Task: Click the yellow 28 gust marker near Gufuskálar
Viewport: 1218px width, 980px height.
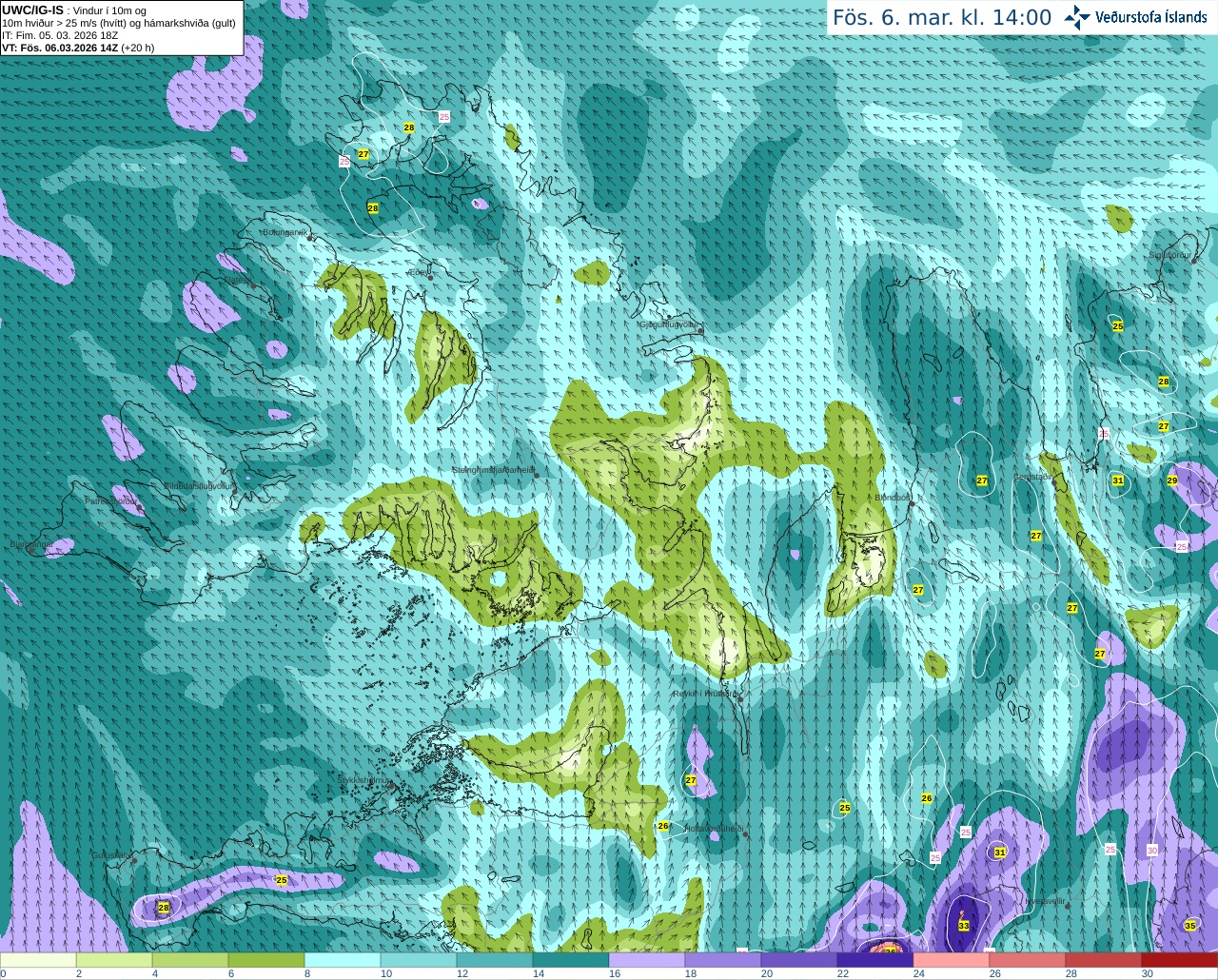Action: coord(164,908)
